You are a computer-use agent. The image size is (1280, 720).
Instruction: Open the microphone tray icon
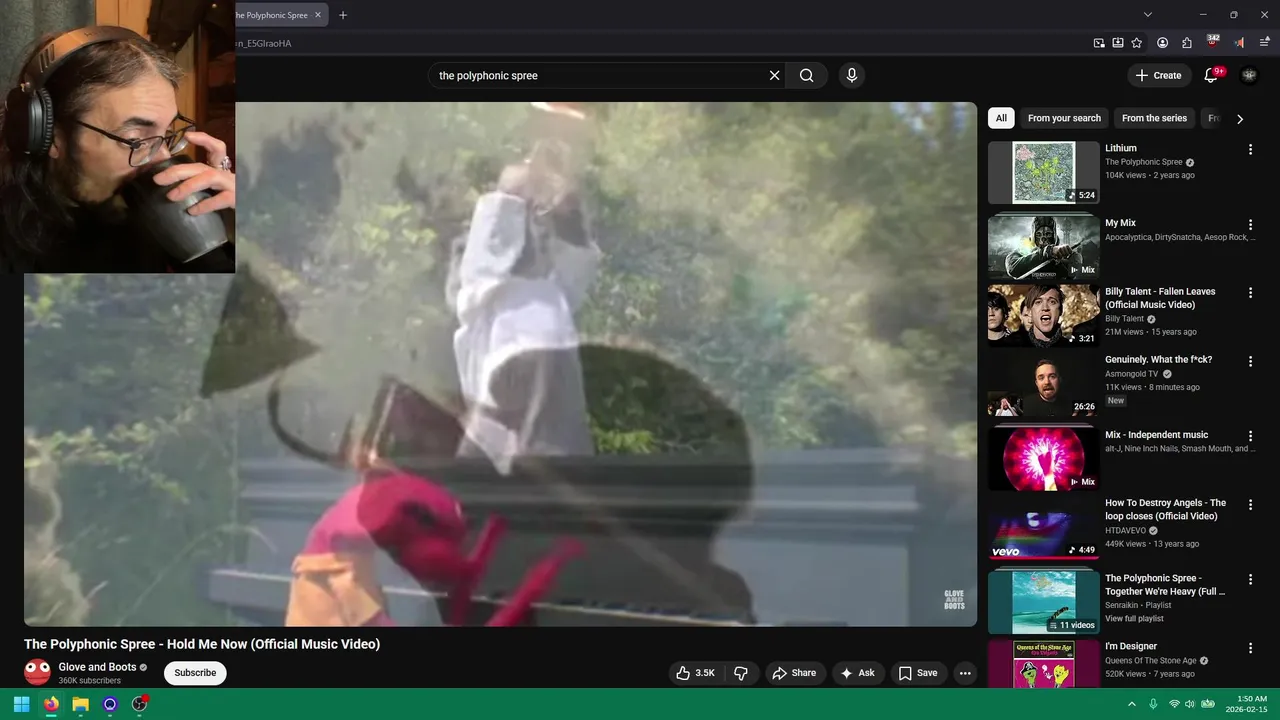click(1153, 704)
